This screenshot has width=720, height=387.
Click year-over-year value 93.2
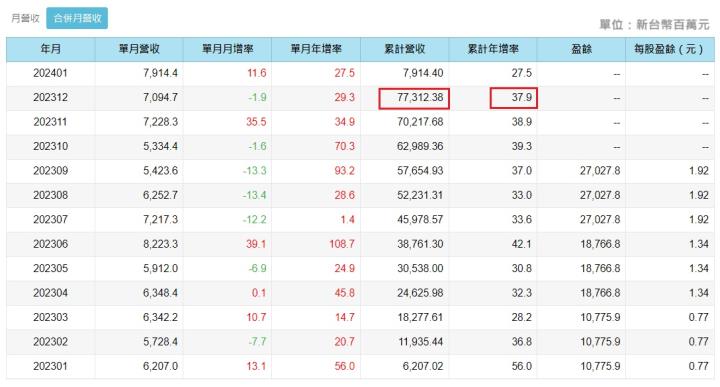tap(344, 171)
